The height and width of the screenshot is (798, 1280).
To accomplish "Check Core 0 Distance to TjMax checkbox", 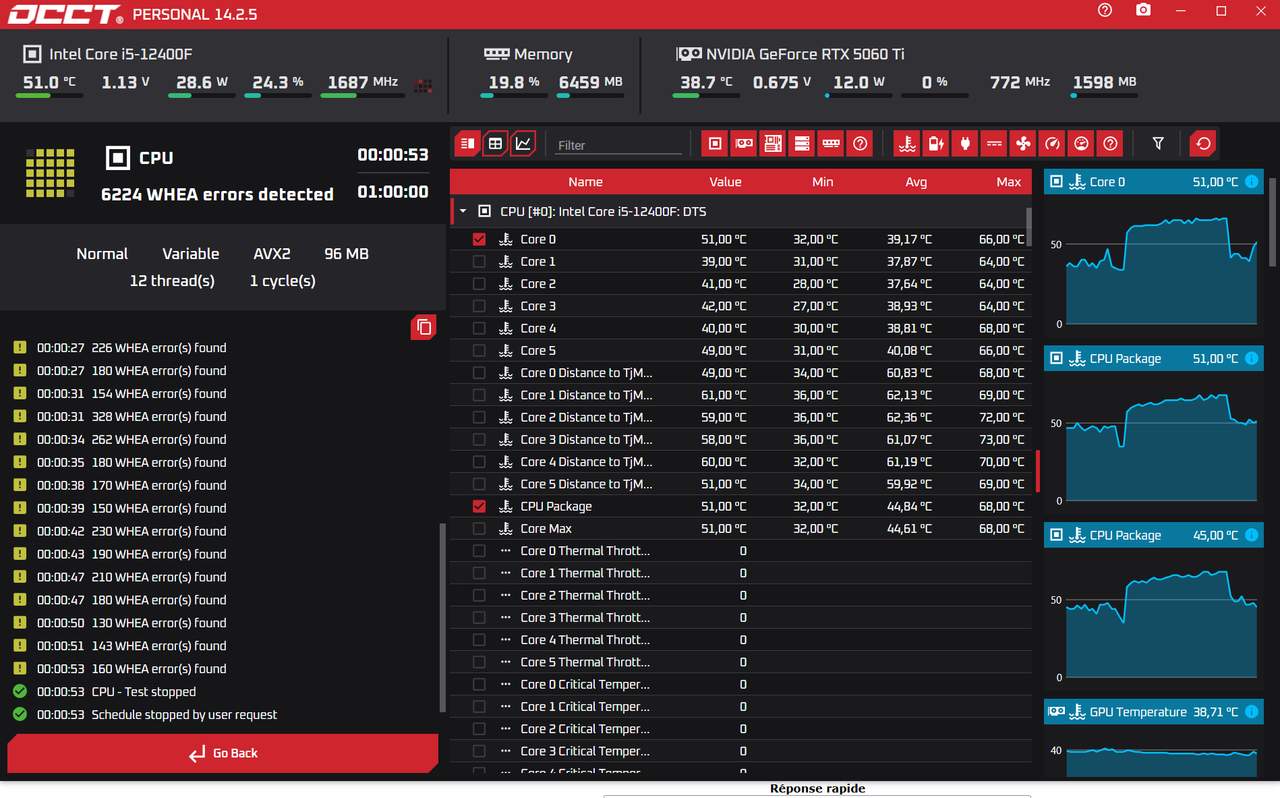I will click(479, 373).
